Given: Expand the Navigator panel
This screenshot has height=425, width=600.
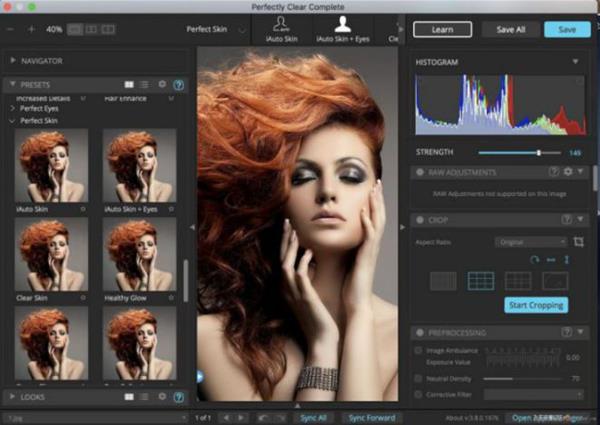Looking at the screenshot, I should 12,61.
